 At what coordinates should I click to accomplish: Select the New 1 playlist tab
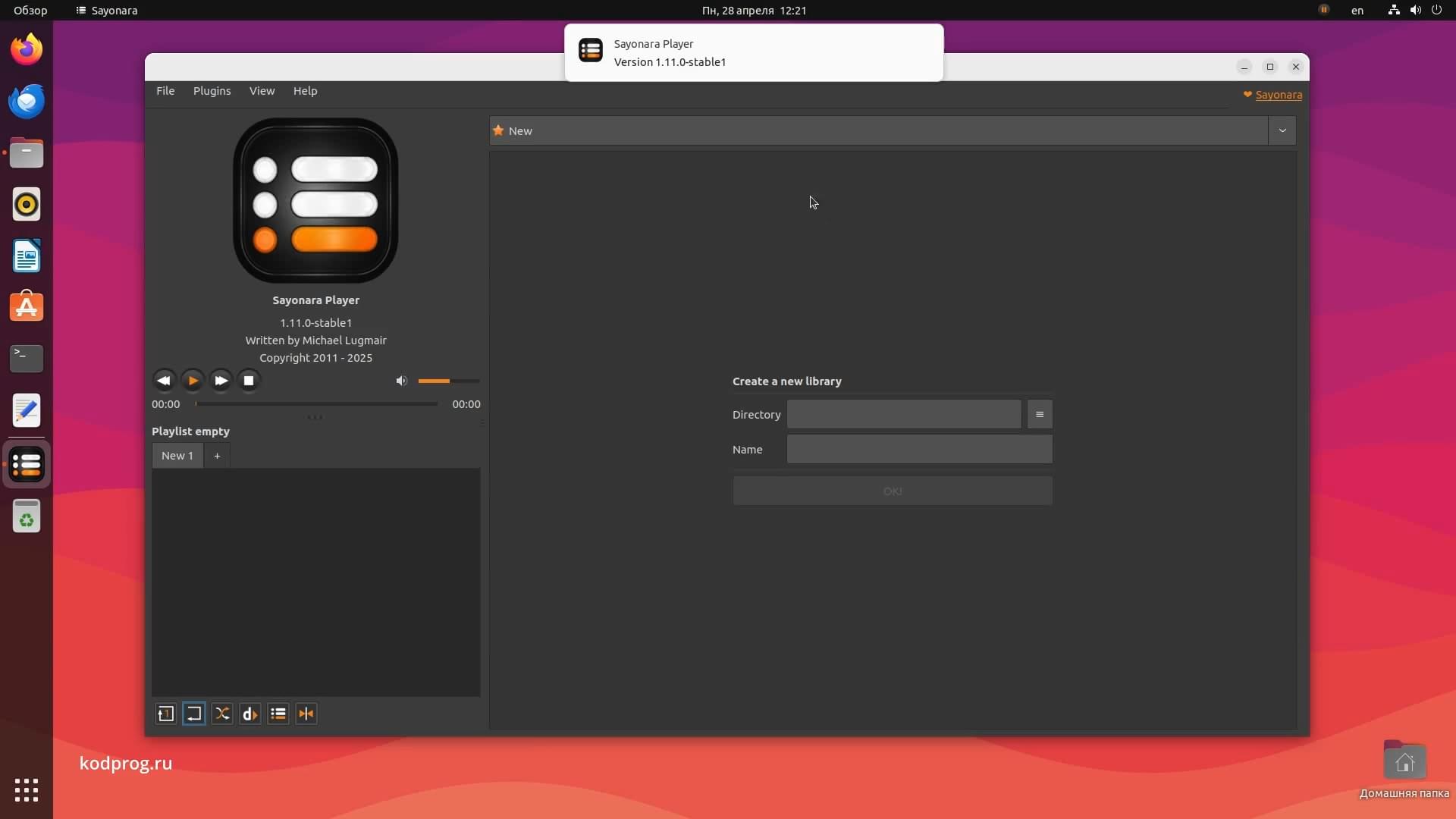click(177, 456)
